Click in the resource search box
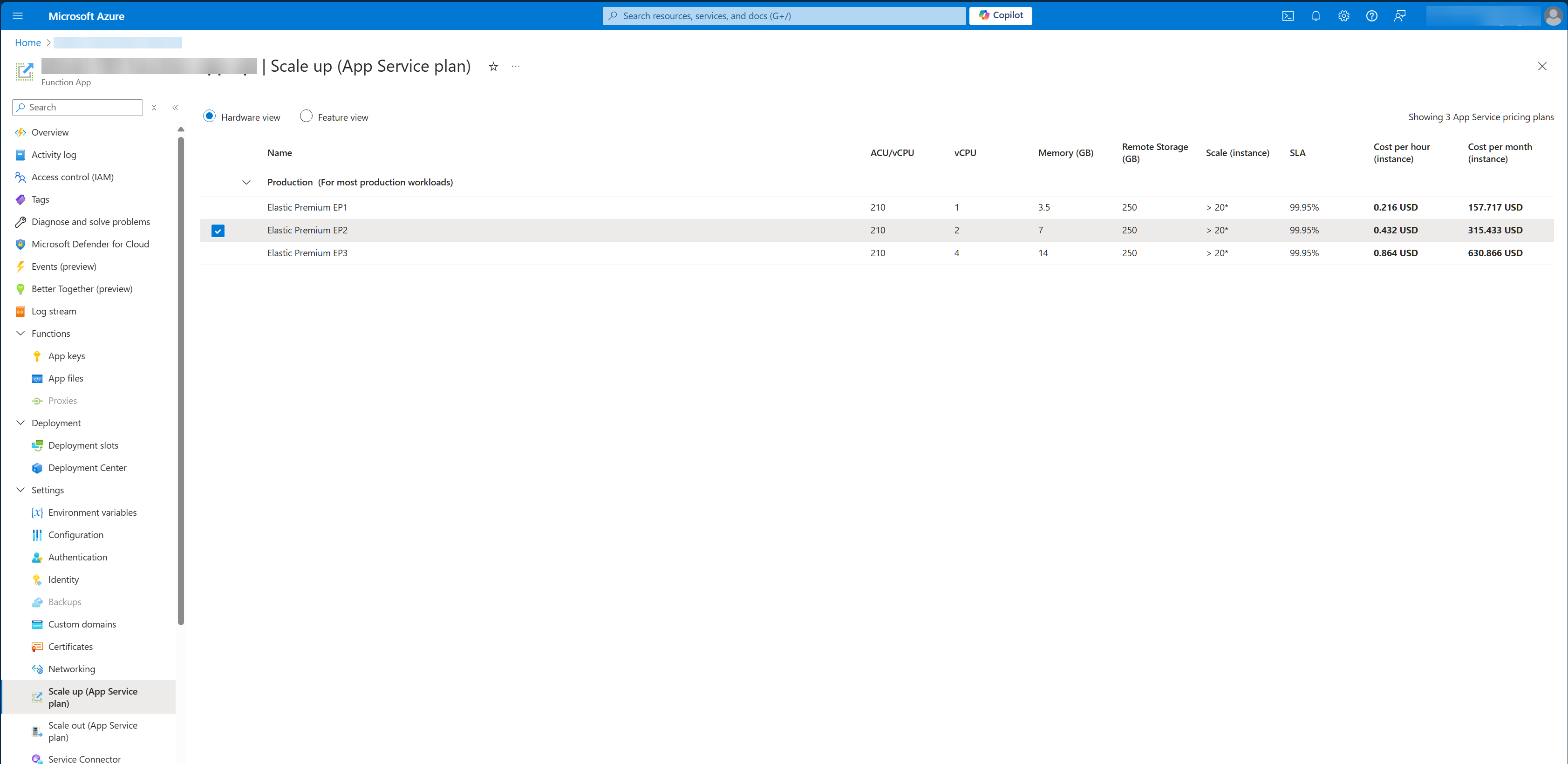 (784, 15)
